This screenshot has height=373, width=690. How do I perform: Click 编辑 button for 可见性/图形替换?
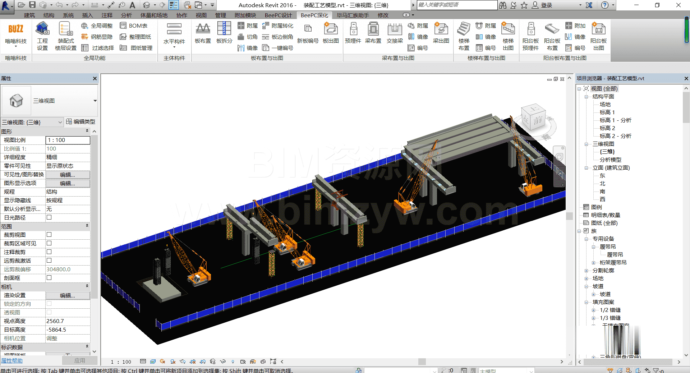[67, 175]
